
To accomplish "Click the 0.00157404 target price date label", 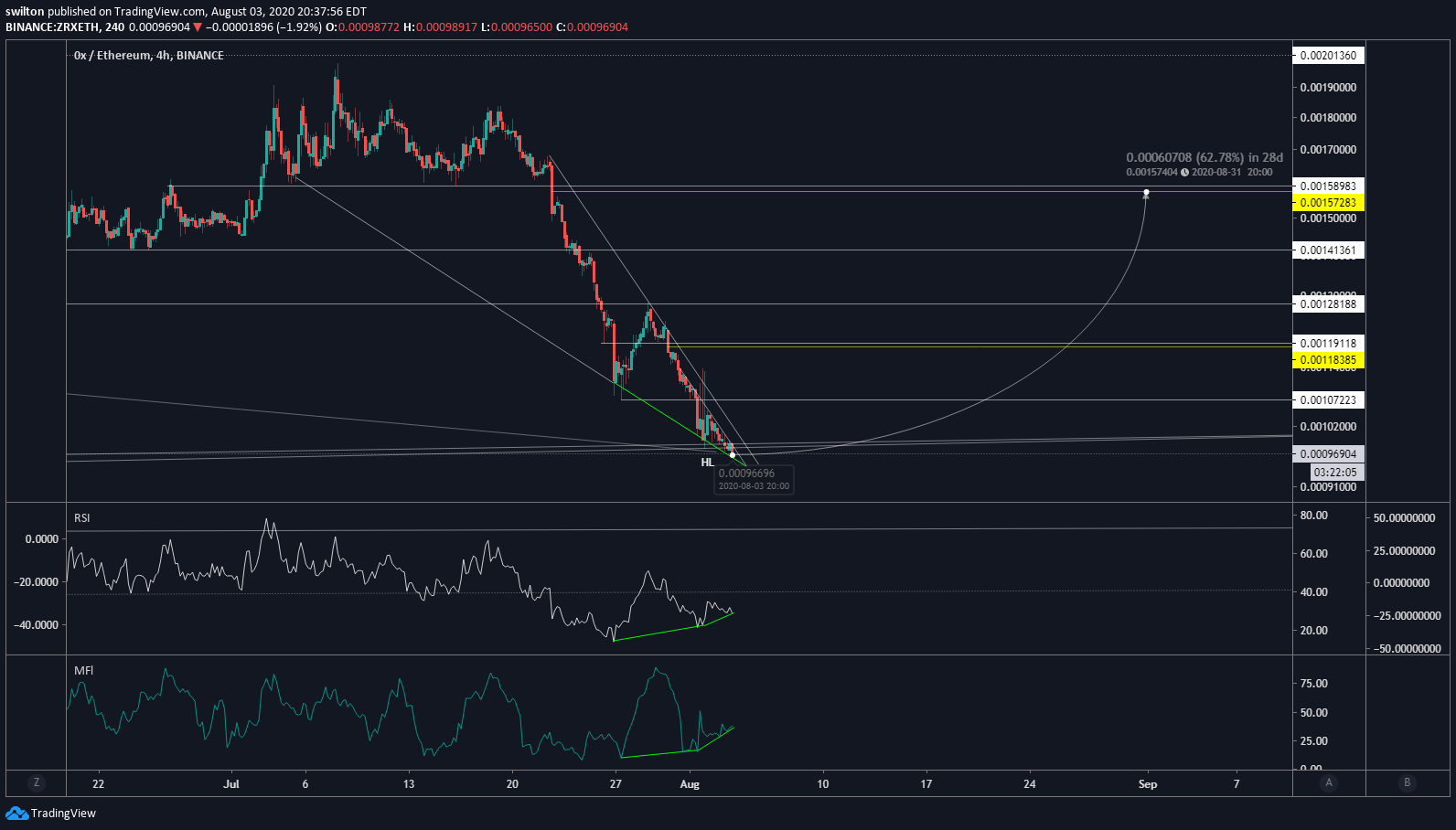I will pyautogui.click(x=1199, y=172).
